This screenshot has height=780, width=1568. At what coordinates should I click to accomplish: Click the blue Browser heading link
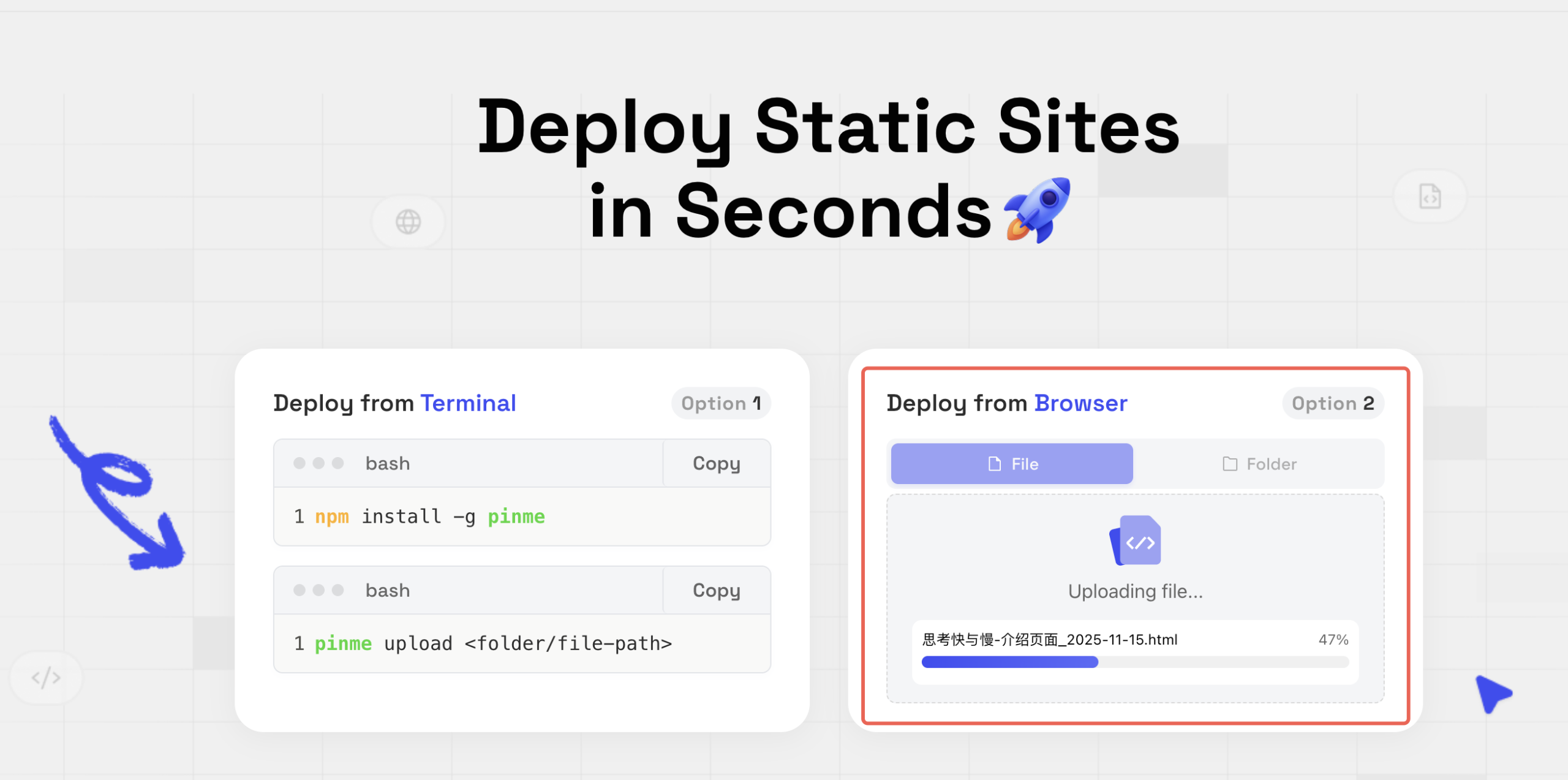click(1080, 403)
